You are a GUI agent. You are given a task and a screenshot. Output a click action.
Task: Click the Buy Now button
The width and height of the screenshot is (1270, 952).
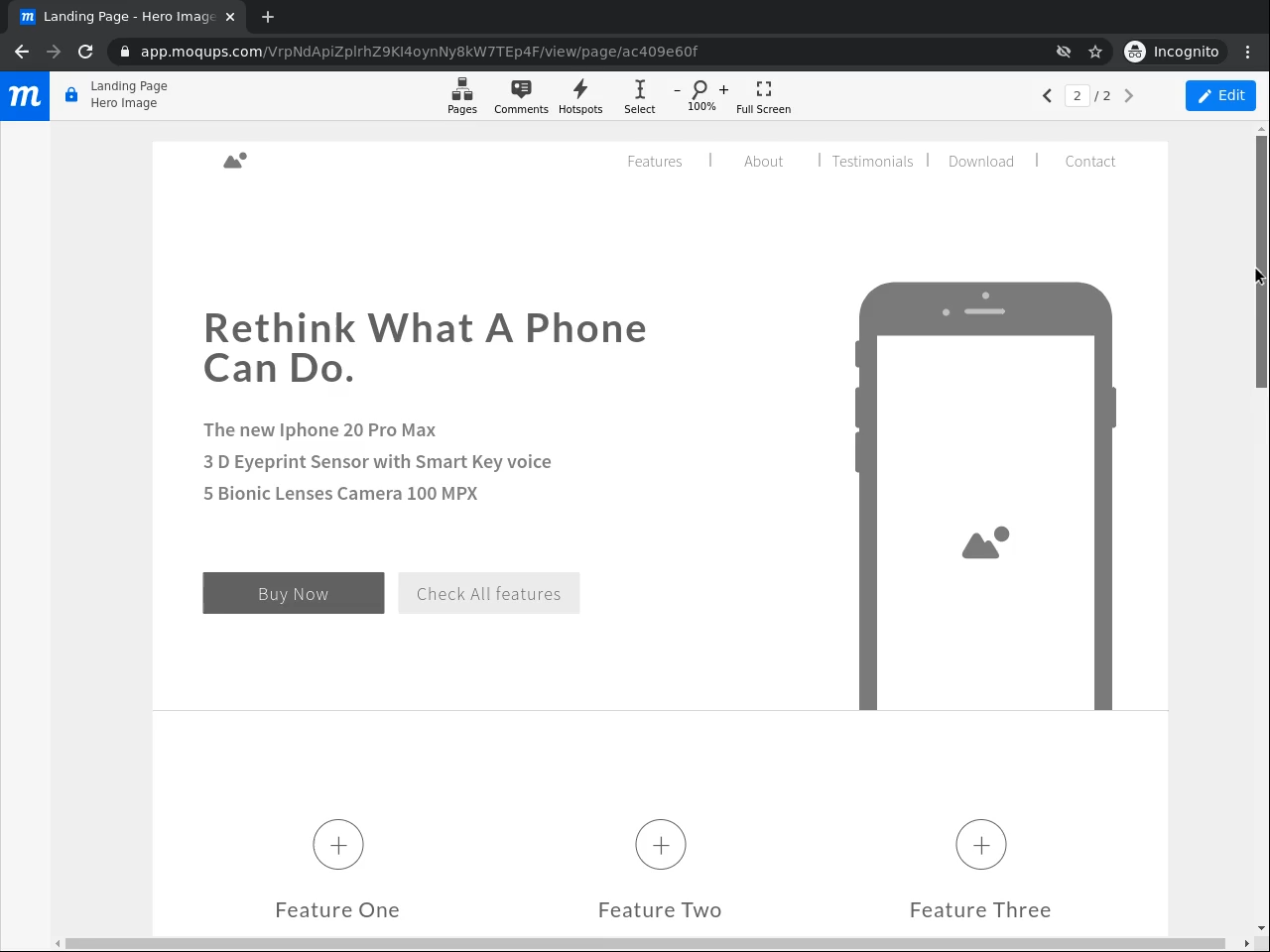coord(294,593)
